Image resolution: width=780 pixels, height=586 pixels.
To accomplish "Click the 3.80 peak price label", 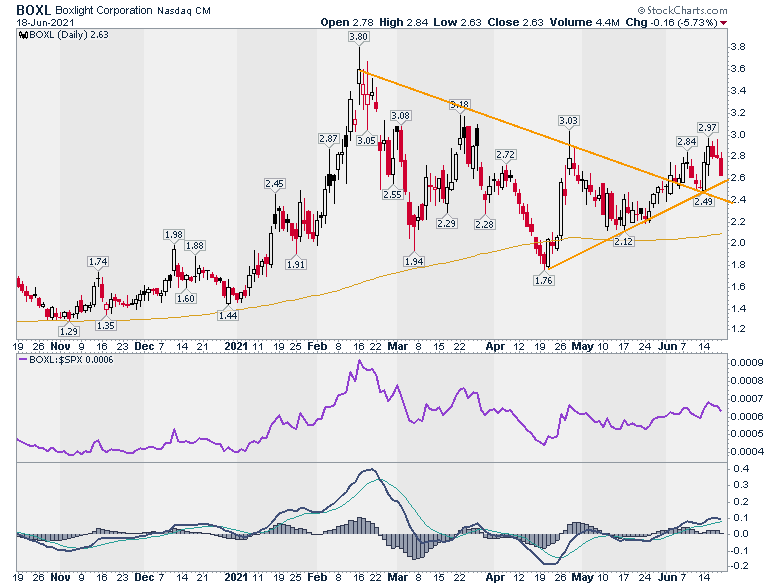I will coord(359,37).
